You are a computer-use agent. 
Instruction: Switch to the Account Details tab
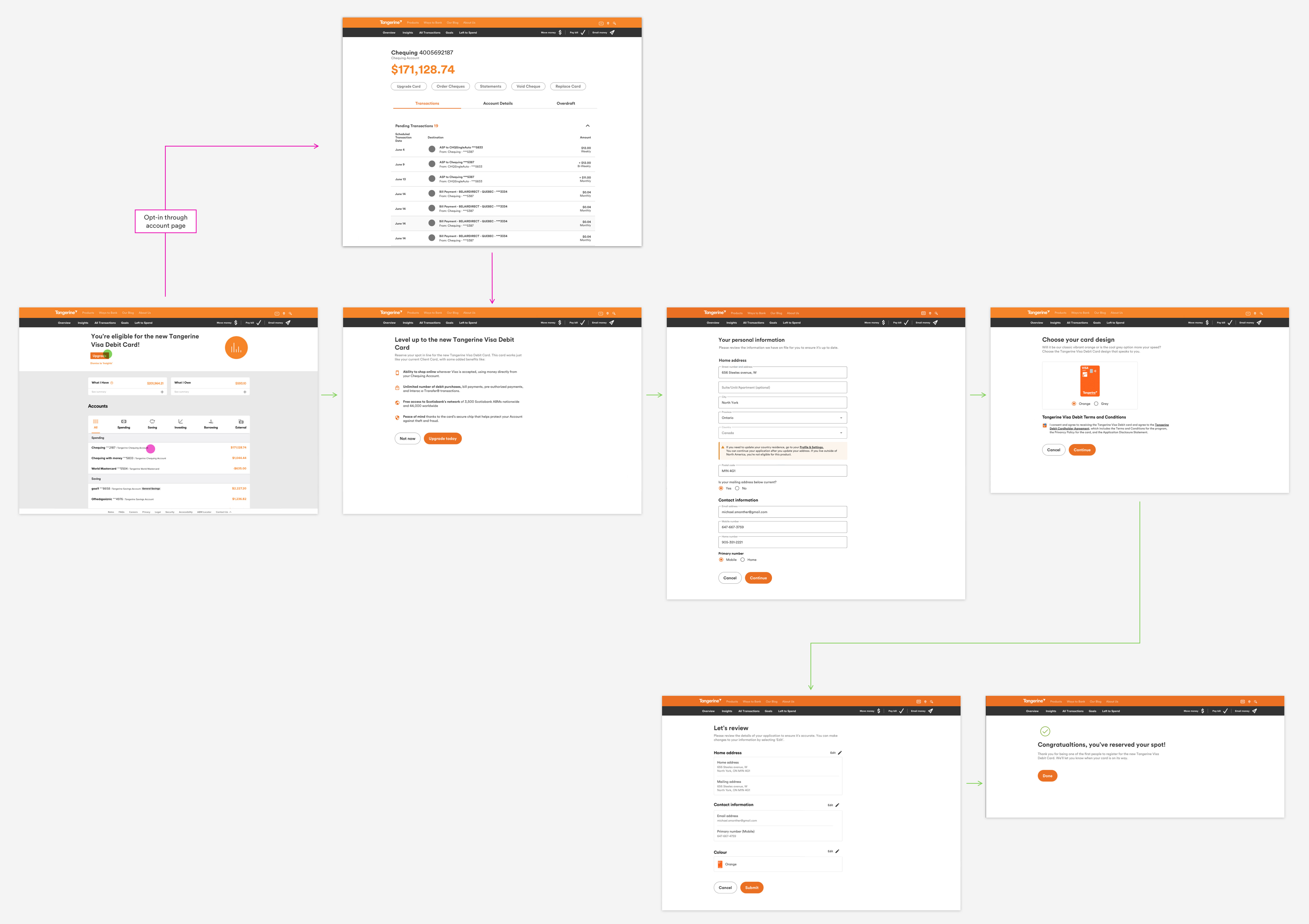coord(498,103)
